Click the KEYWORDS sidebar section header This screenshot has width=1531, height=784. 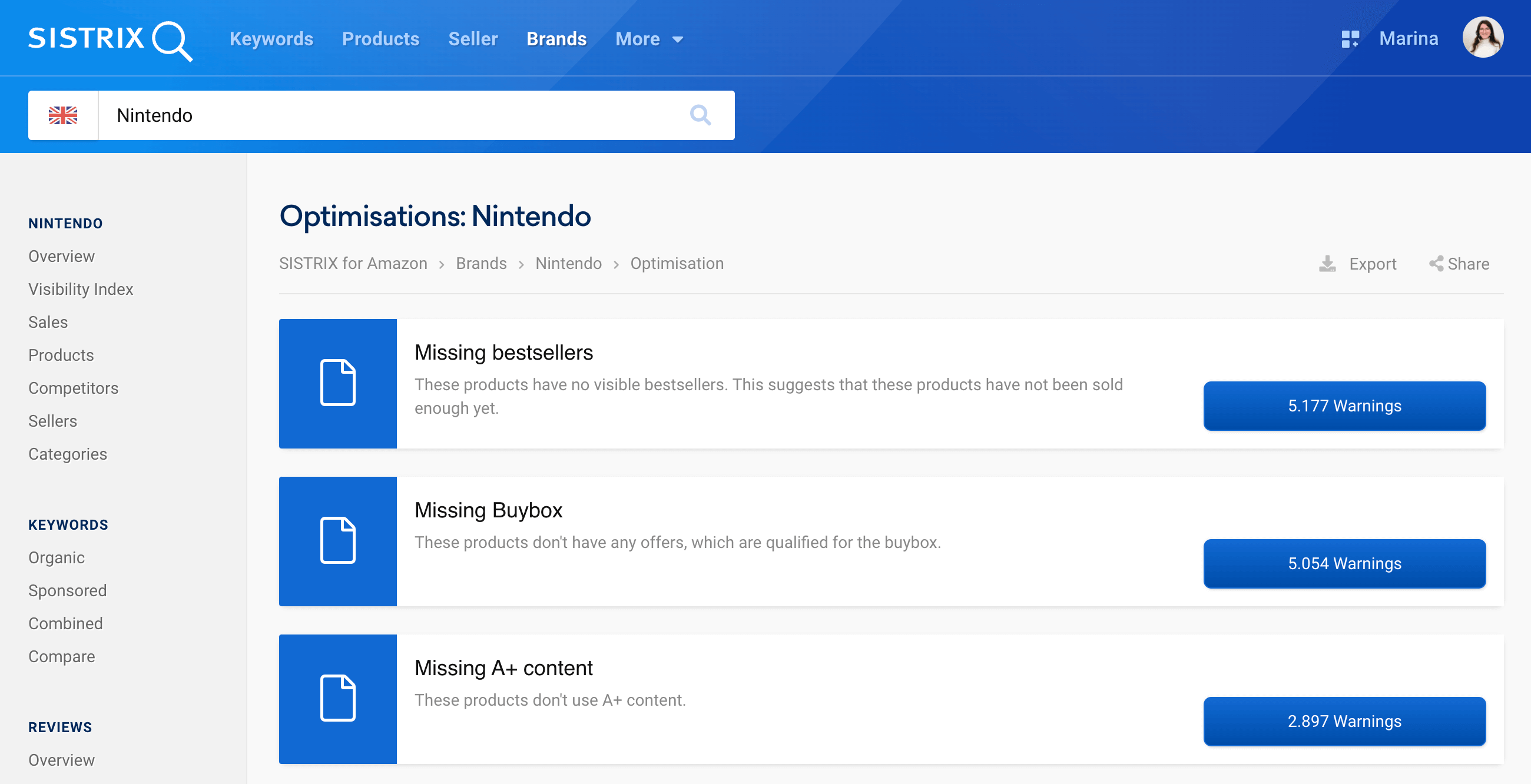[68, 524]
